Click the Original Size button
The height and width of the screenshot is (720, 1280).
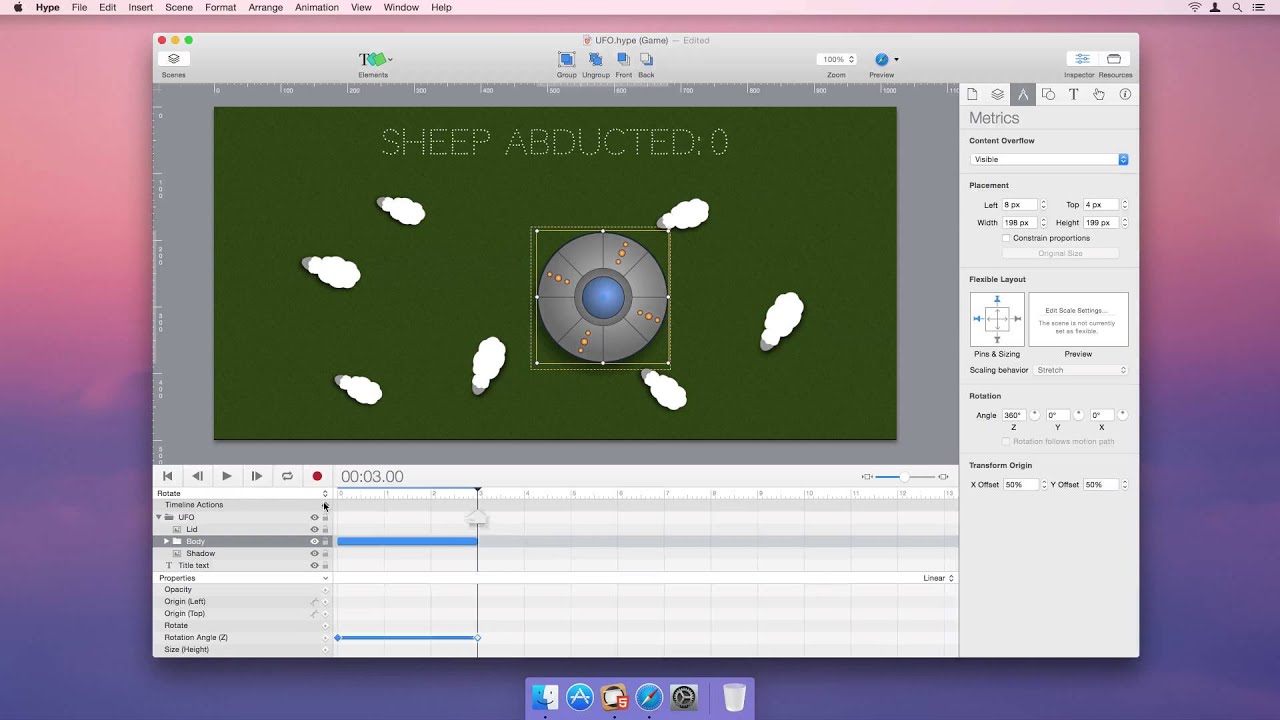tap(1060, 254)
